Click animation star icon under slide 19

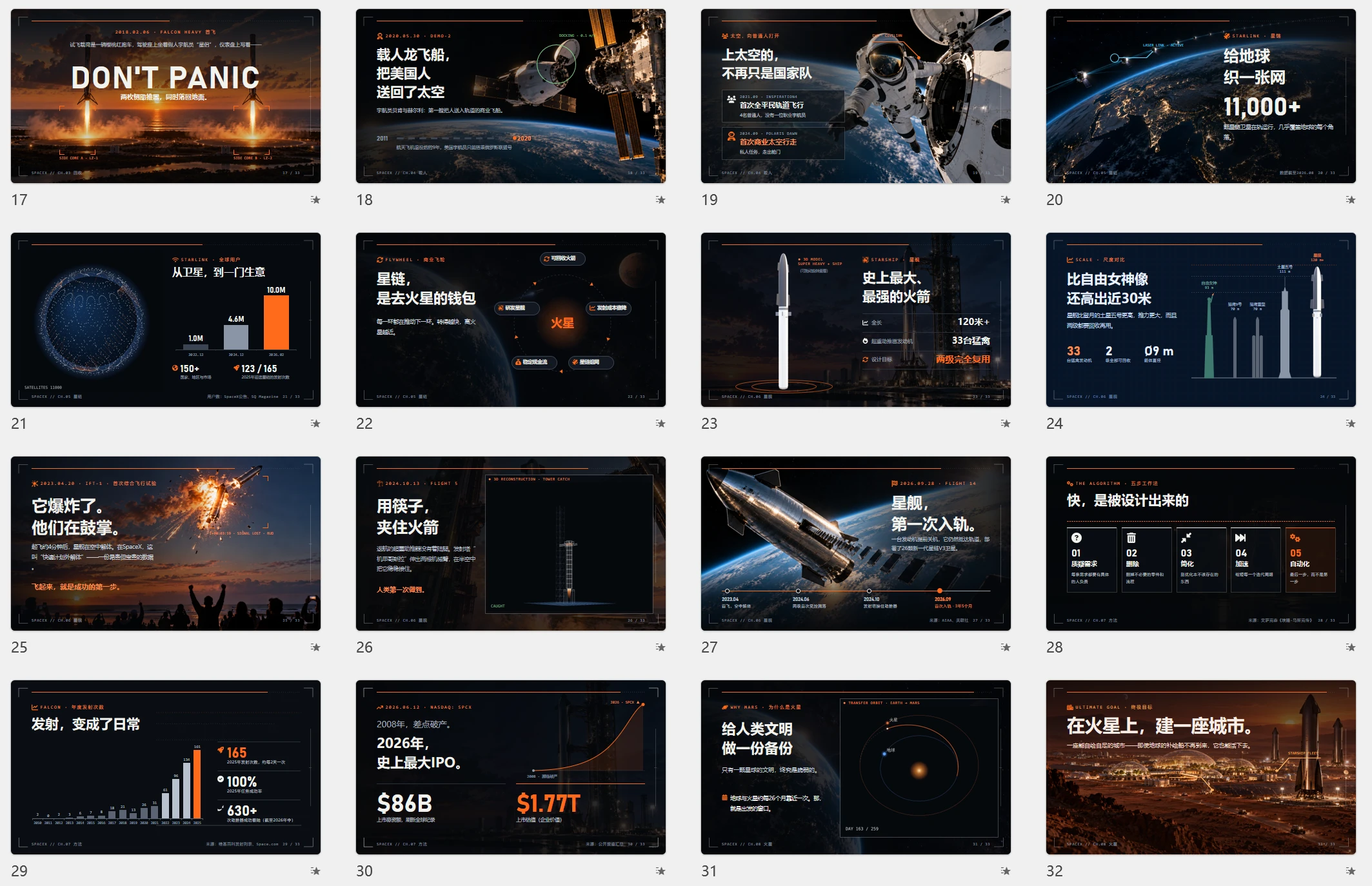(x=1006, y=200)
